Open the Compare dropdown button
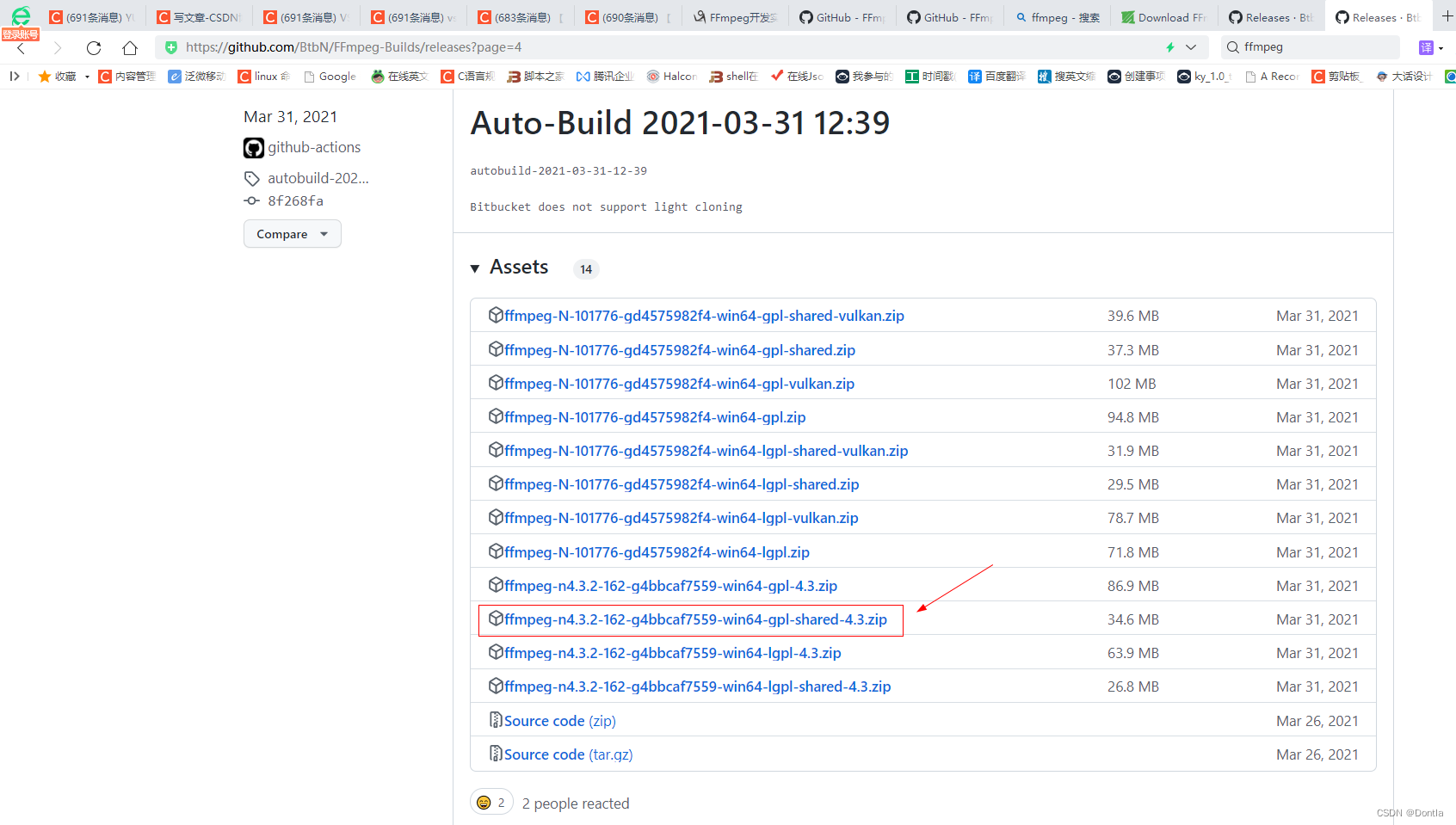The width and height of the screenshot is (1456, 825). 293,234
